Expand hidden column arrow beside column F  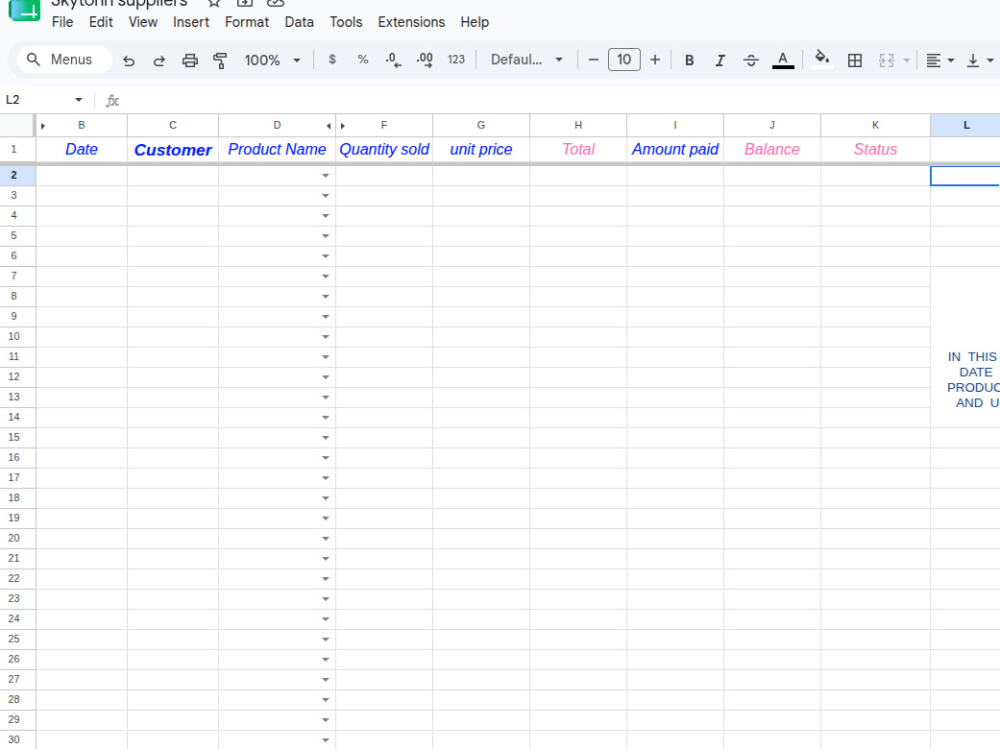click(342, 126)
